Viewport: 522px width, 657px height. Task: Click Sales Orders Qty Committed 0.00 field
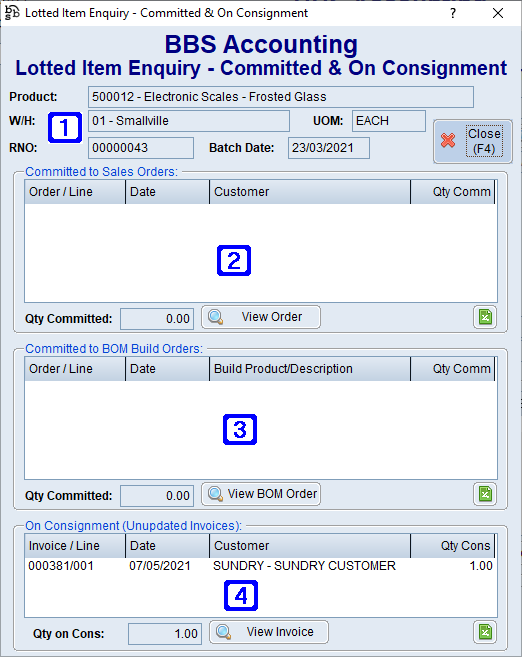pyautogui.click(x=157, y=319)
